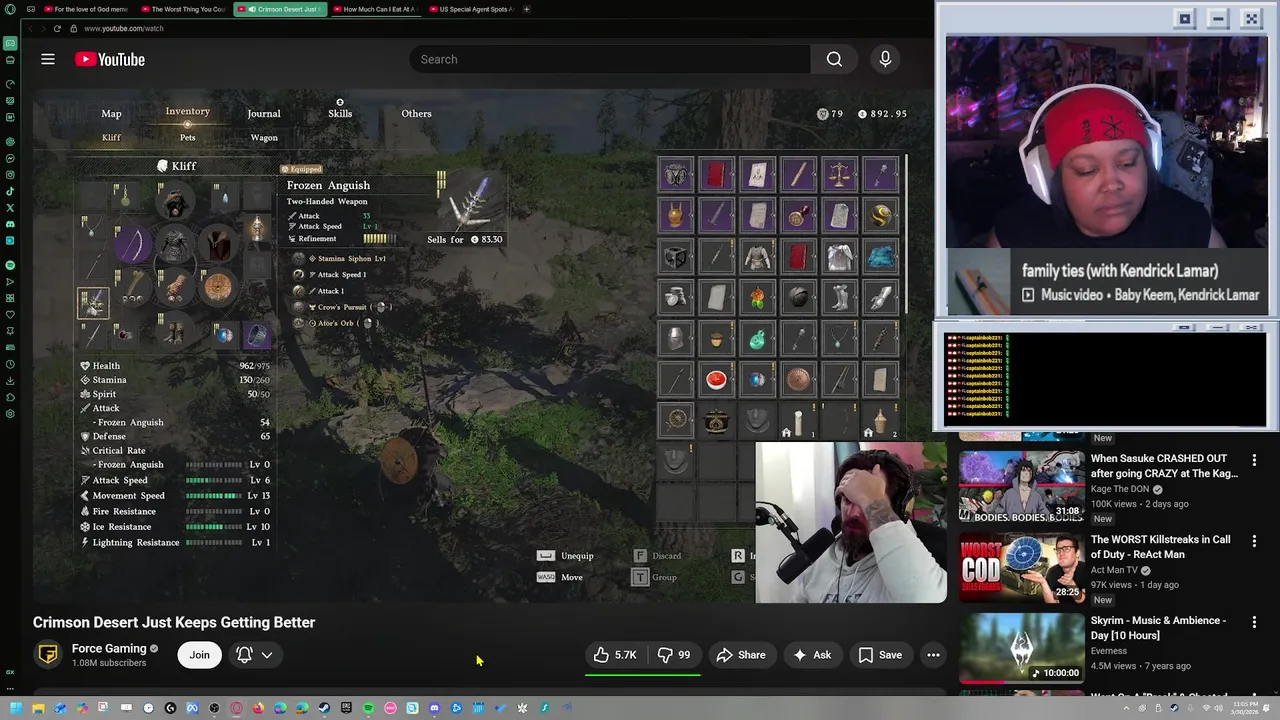Click the Inventory tab in game menu
1280x720 pixels.
(x=187, y=112)
